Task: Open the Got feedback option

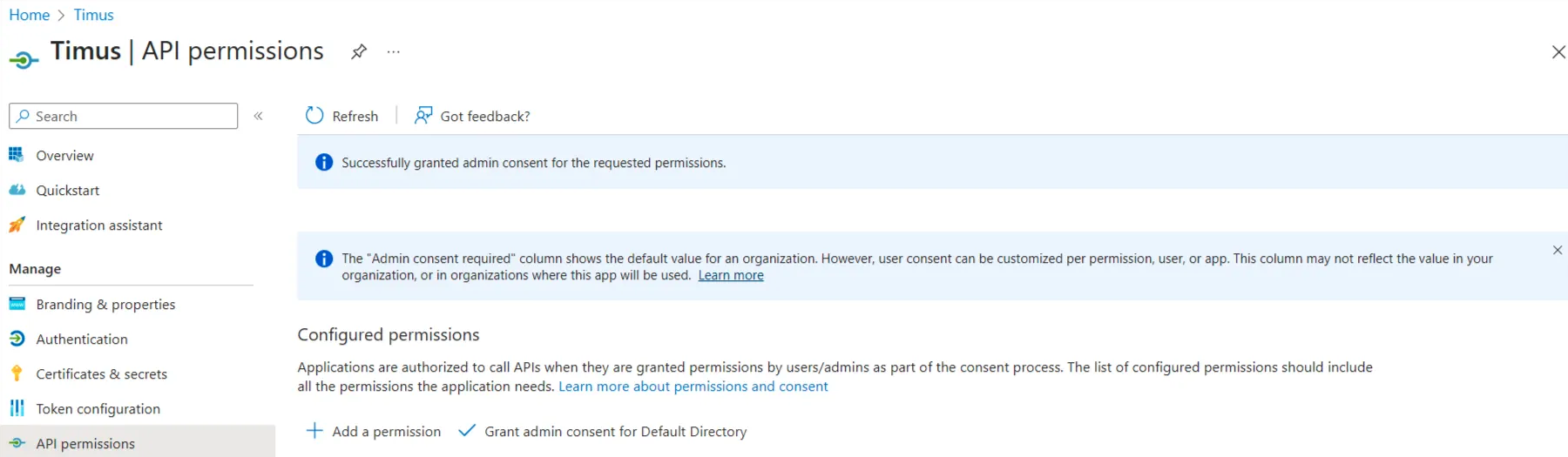Action: point(472,116)
